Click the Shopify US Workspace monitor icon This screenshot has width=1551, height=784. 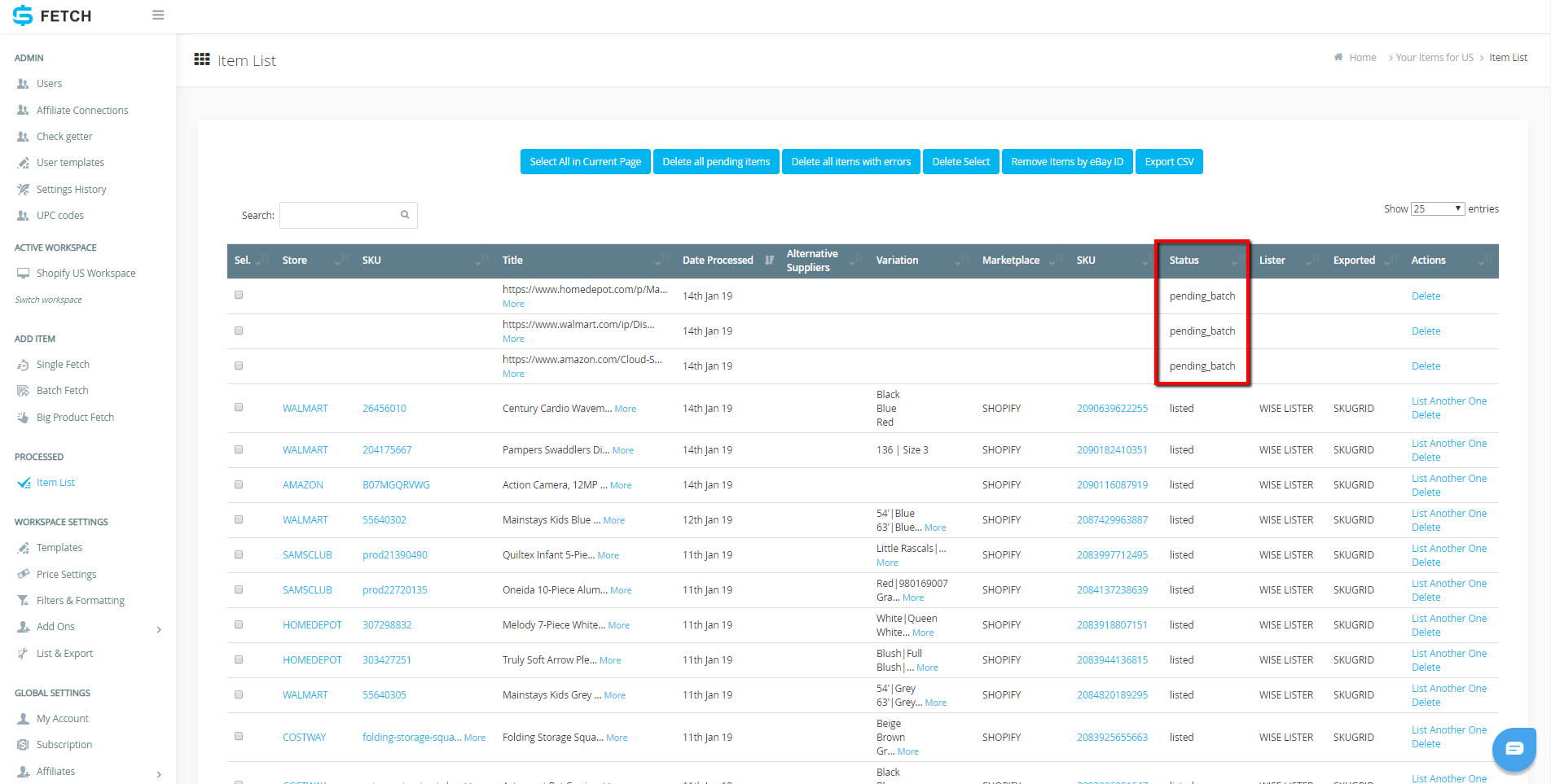click(x=23, y=274)
